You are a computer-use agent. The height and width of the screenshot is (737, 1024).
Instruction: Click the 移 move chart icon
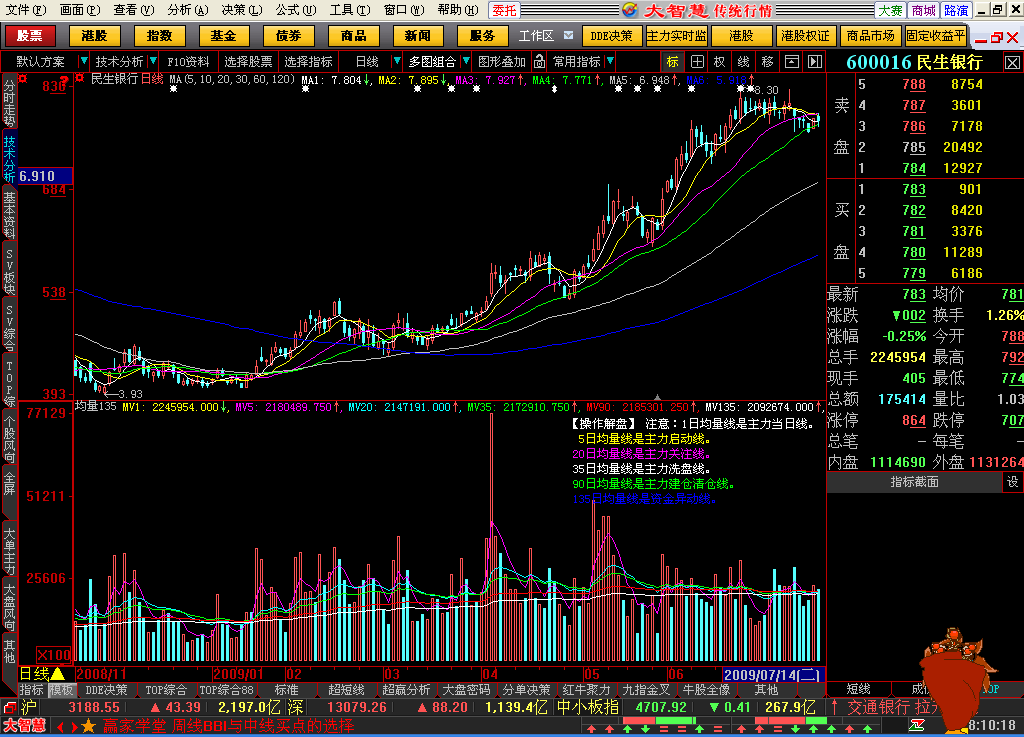coord(767,62)
